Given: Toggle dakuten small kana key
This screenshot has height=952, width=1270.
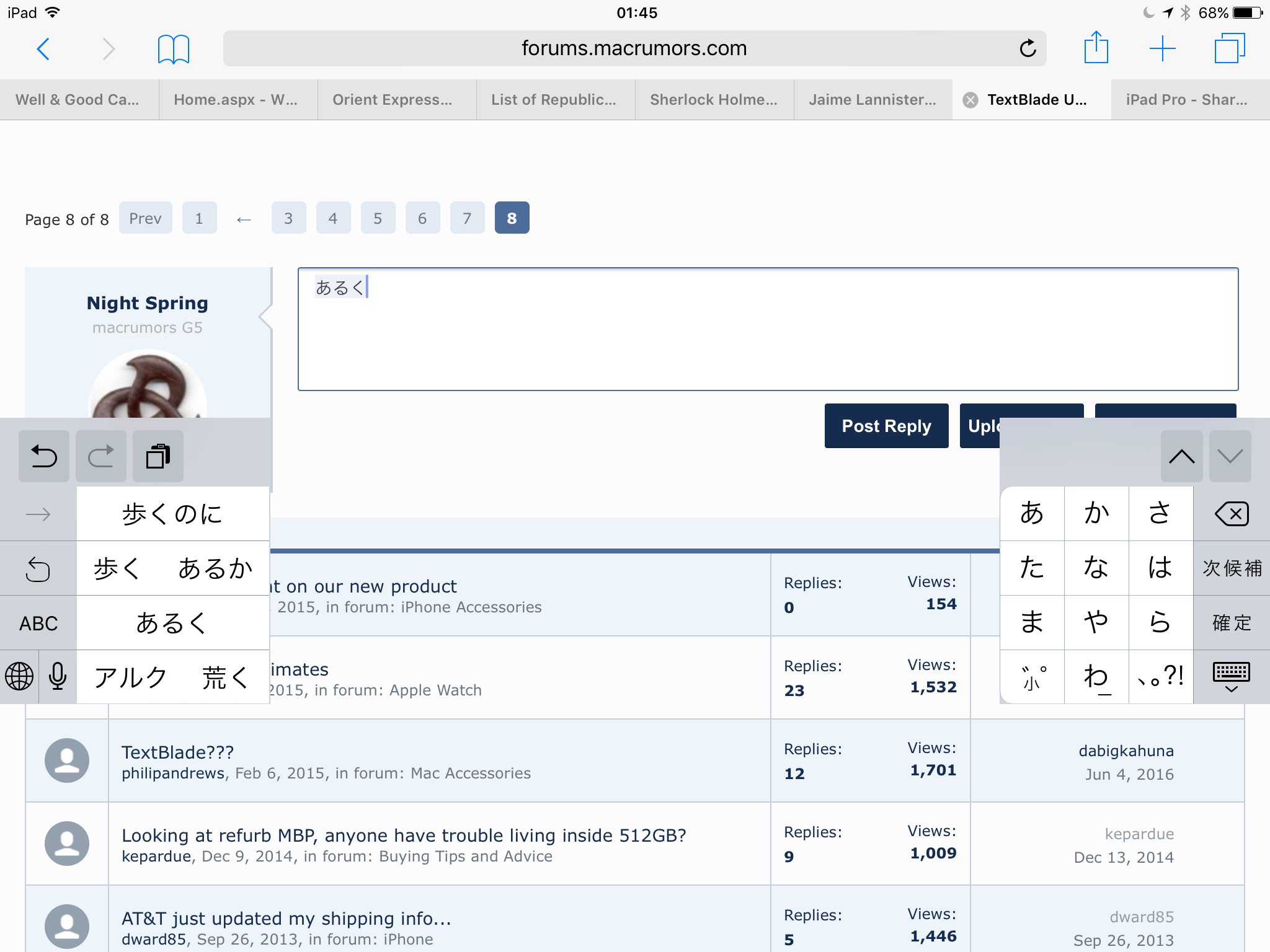Looking at the screenshot, I should point(1032,677).
